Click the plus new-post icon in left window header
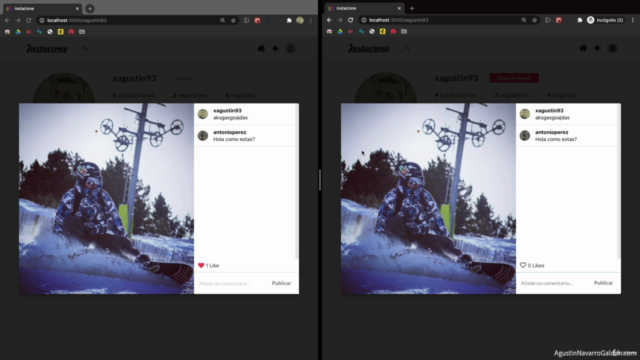The height and width of the screenshot is (360, 640). tap(276, 49)
